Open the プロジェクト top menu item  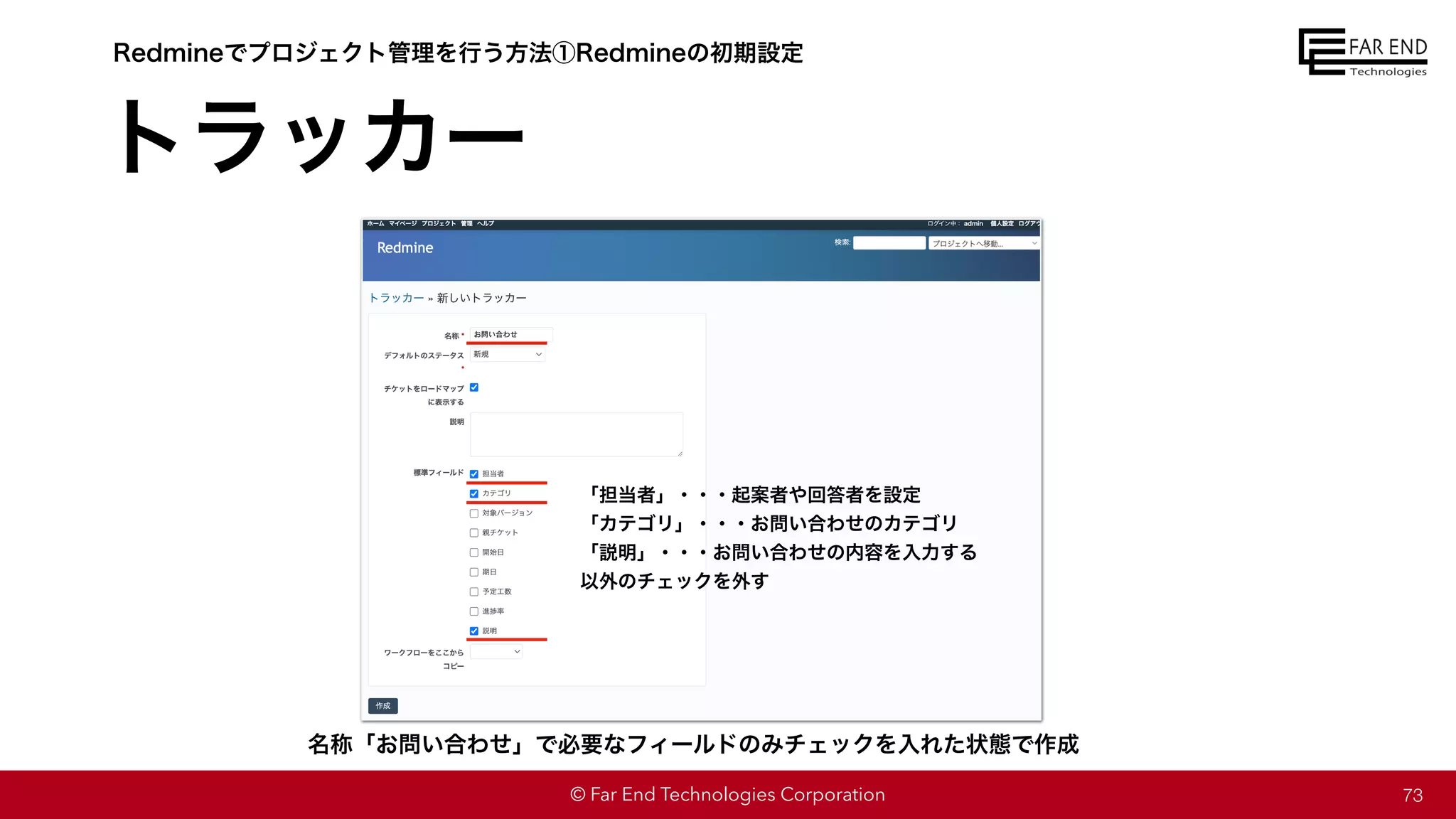click(x=439, y=224)
